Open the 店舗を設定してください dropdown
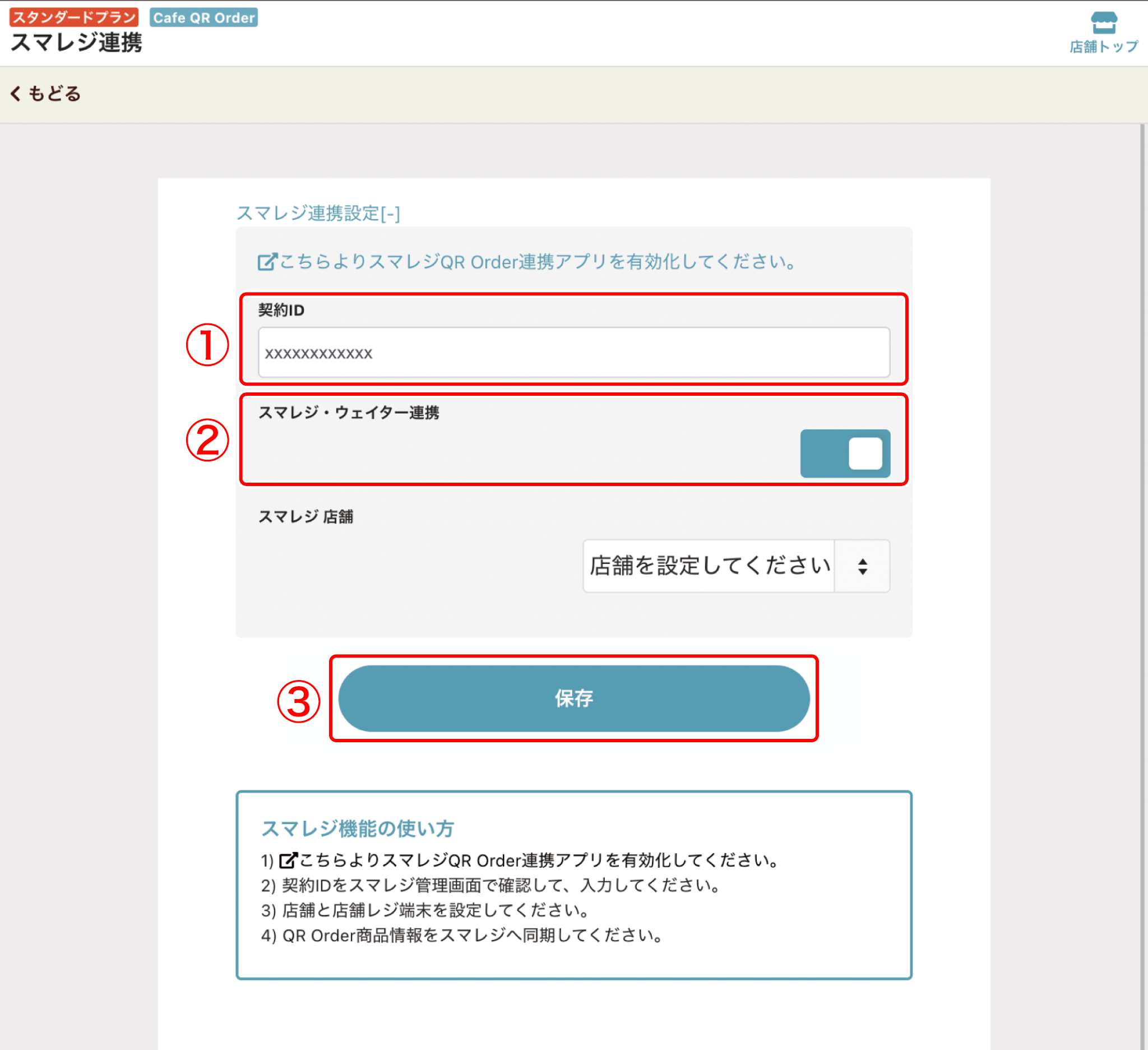The image size is (1148, 1050). tap(736, 566)
